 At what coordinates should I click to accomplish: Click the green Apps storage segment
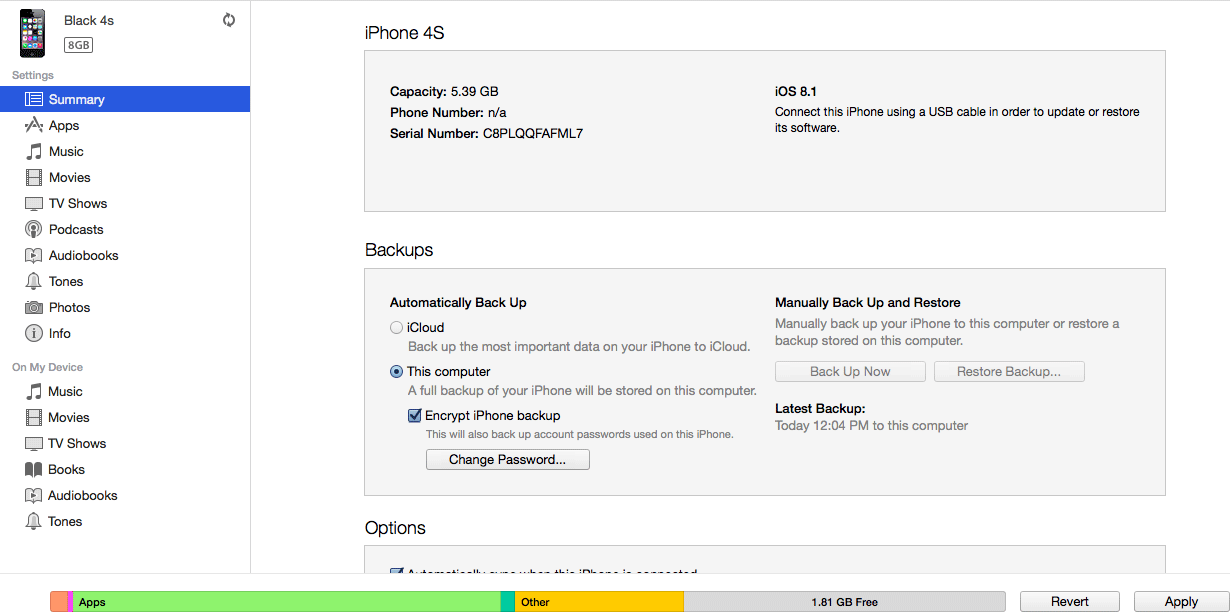pyautogui.click(x=287, y=602)
